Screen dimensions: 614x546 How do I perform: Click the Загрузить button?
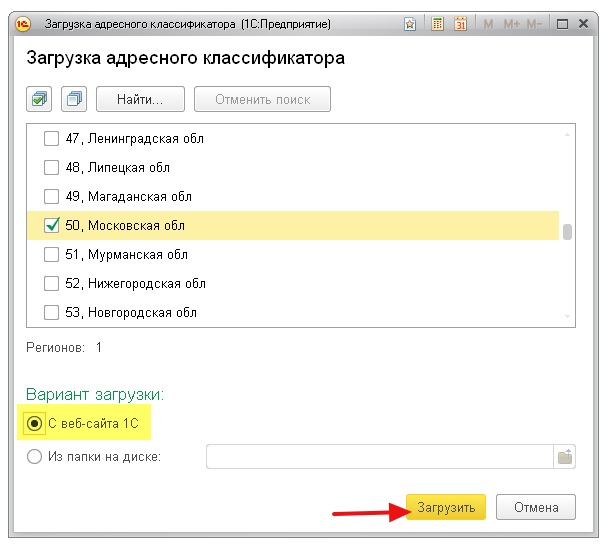(446, 507)
